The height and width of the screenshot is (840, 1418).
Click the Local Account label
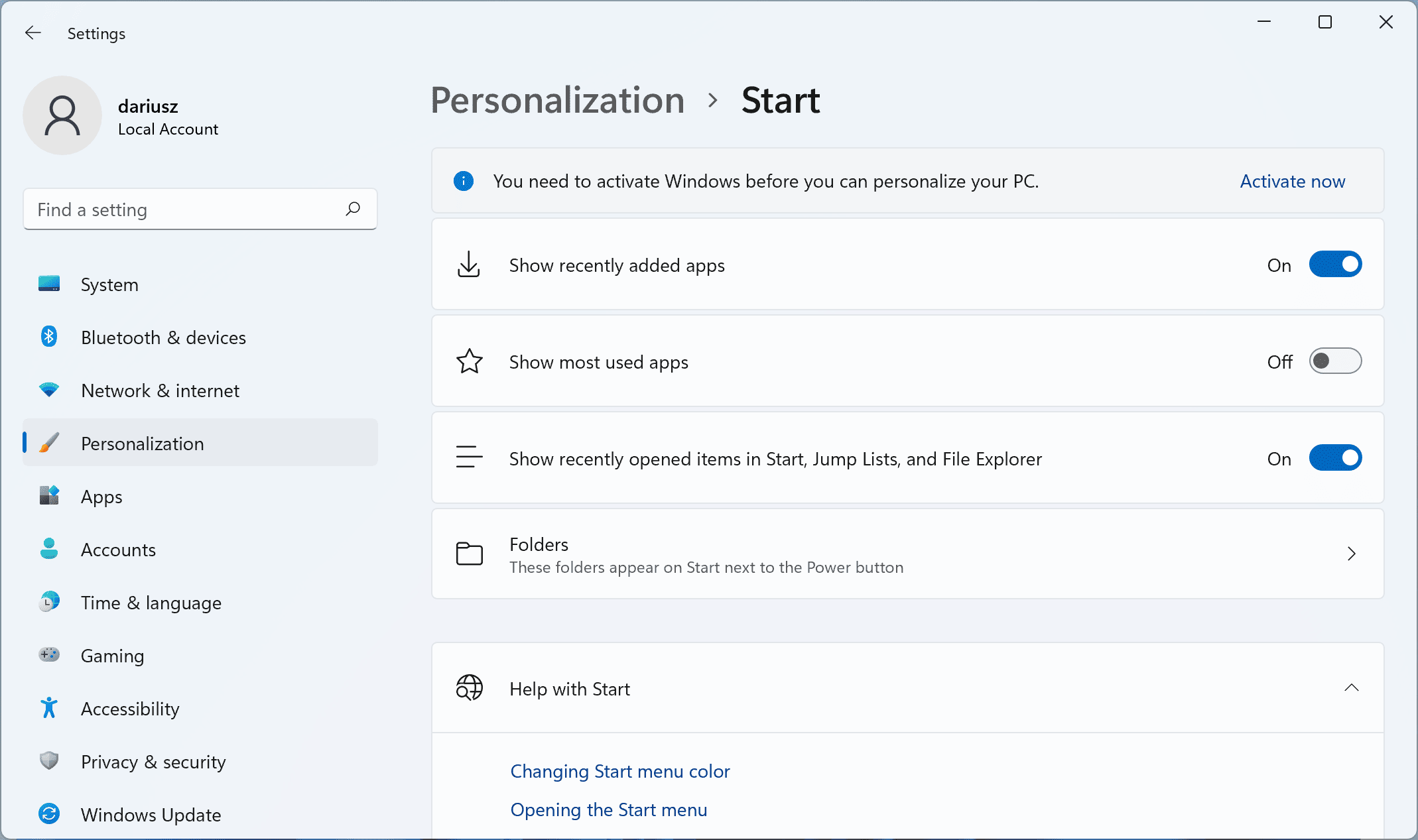[168, 129]
